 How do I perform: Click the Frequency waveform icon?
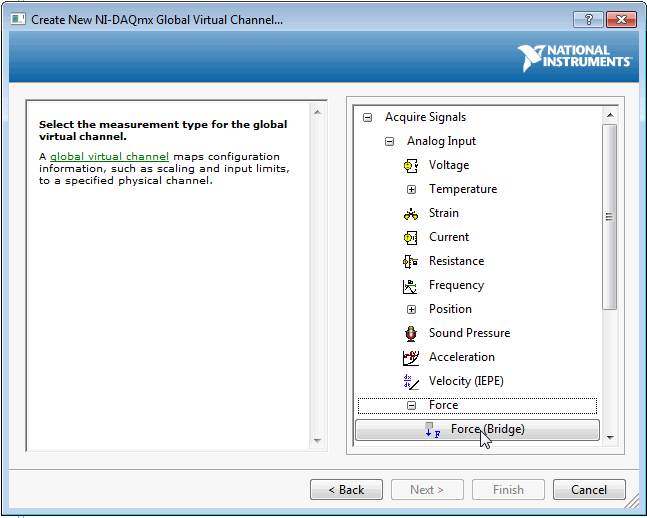[410, 286]
